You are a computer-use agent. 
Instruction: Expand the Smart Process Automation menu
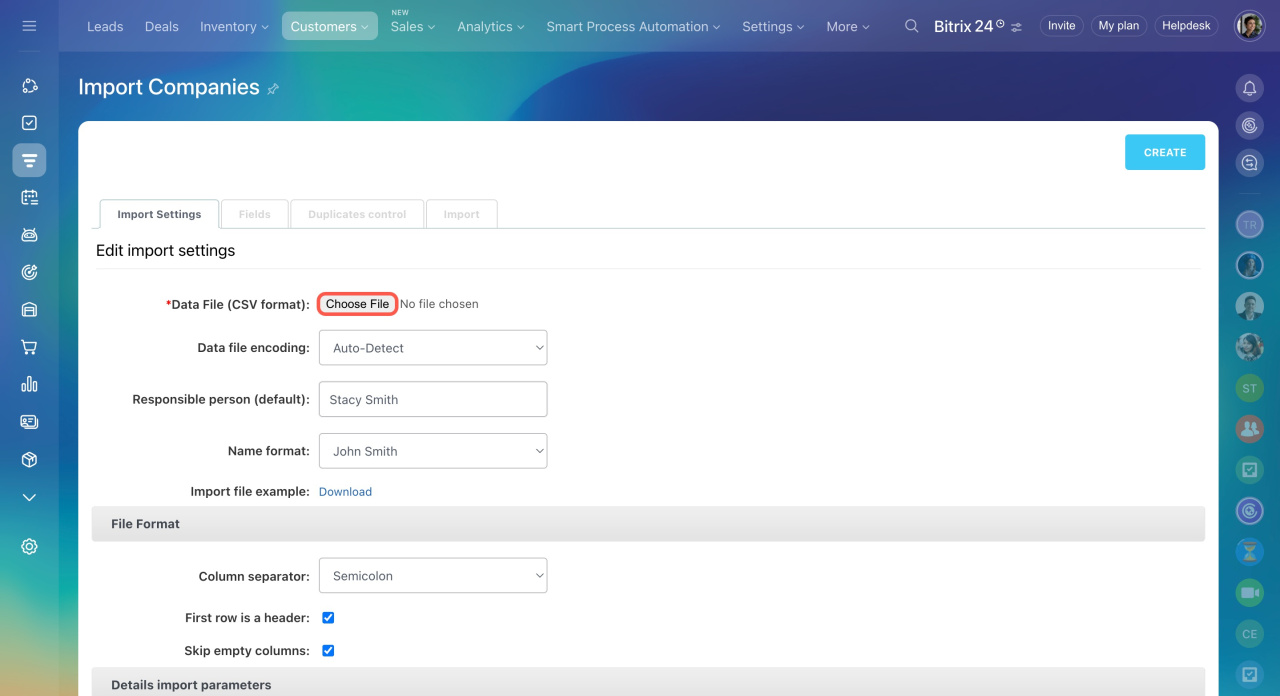click(633, 26)
